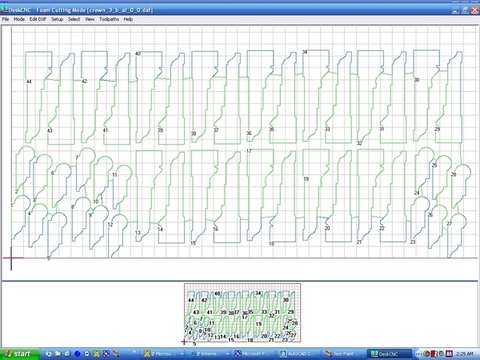480x360 pixels.
Task: Open the Mode menu
Action: click(x=19, y=19)
